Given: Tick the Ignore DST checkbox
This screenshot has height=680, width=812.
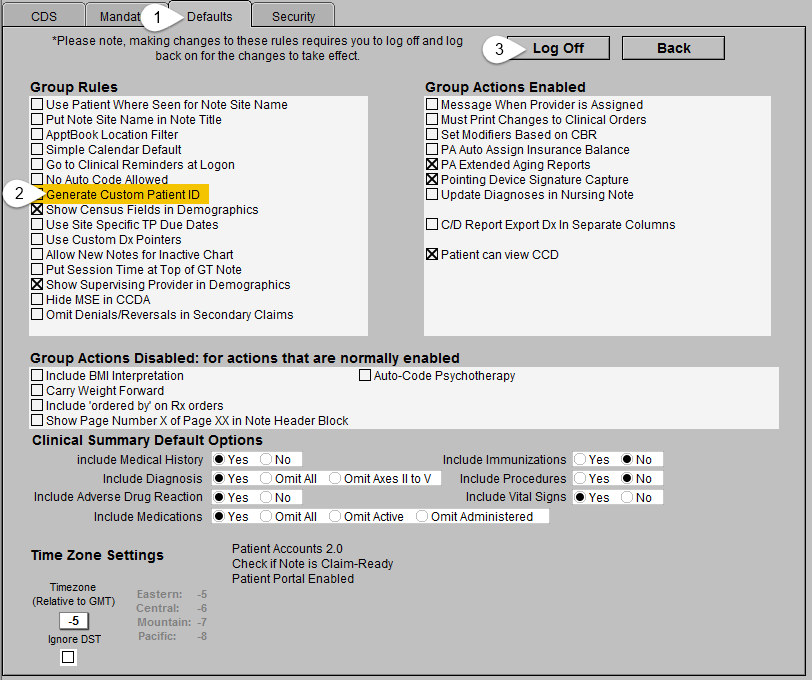Looking at the screenshot, I should (x=68, y=657).
